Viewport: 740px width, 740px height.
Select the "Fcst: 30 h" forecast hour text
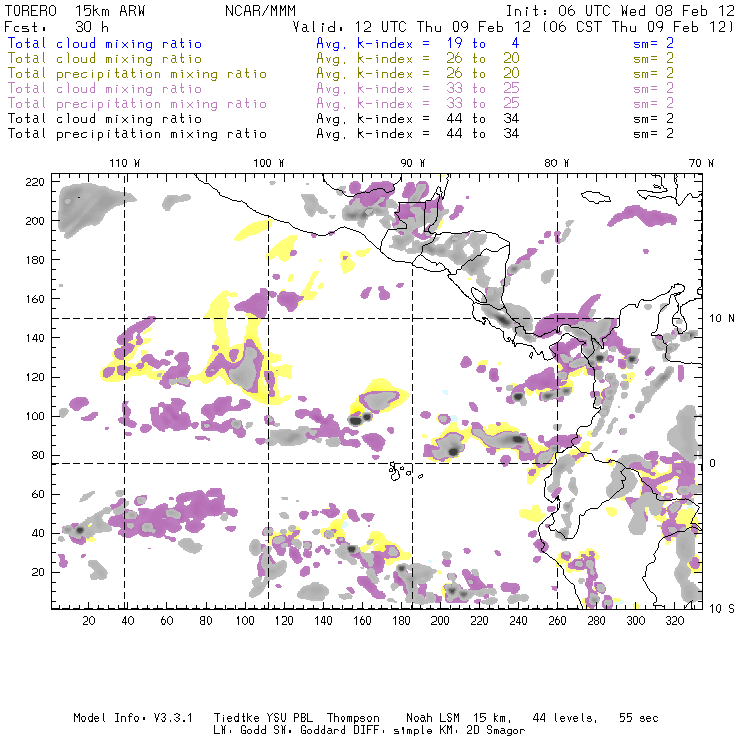coord(56,27)
